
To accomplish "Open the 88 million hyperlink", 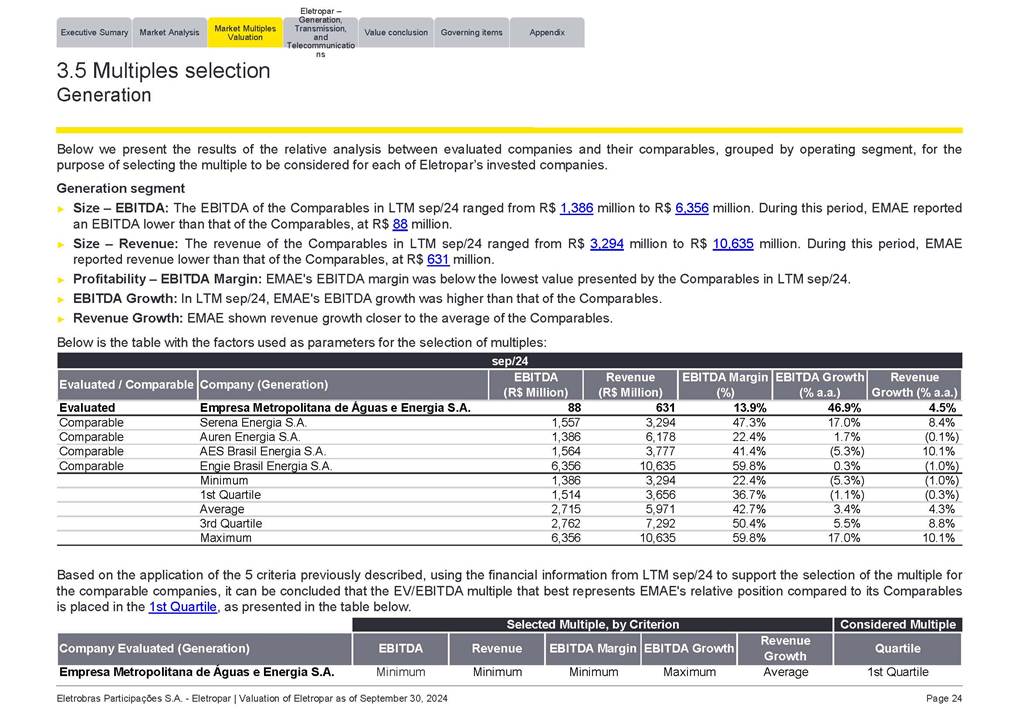I will [x=400, y=224].
